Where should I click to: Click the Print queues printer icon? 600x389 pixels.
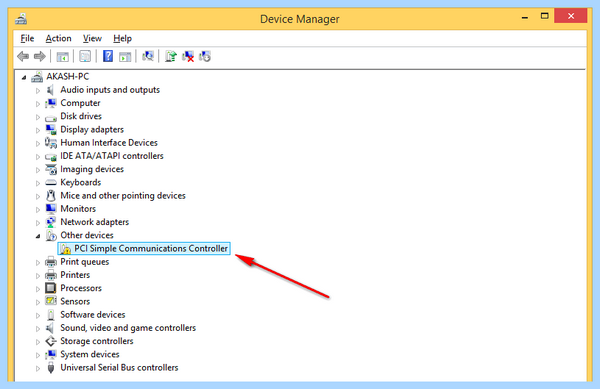click(51, 262)
